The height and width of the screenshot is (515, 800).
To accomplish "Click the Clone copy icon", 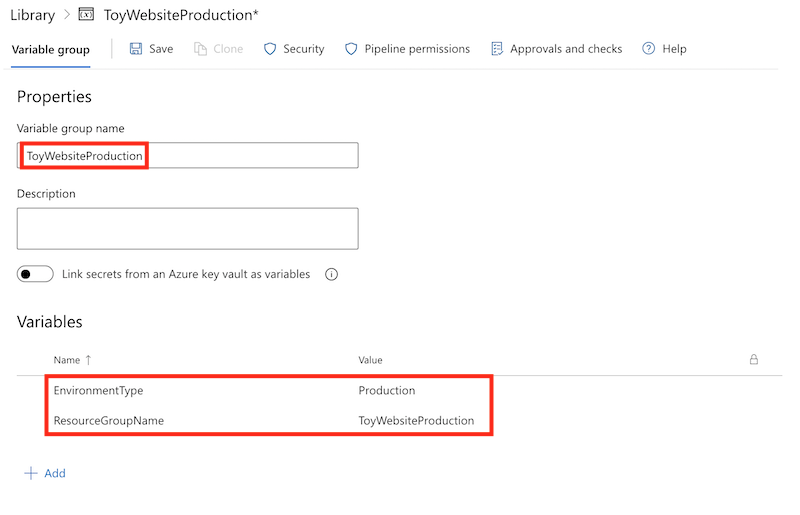I will coord(201,49).
